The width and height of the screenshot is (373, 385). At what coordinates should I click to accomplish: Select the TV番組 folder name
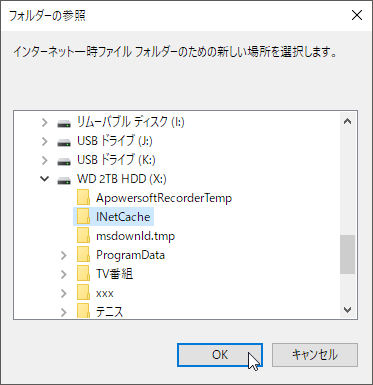coord(115,274)
